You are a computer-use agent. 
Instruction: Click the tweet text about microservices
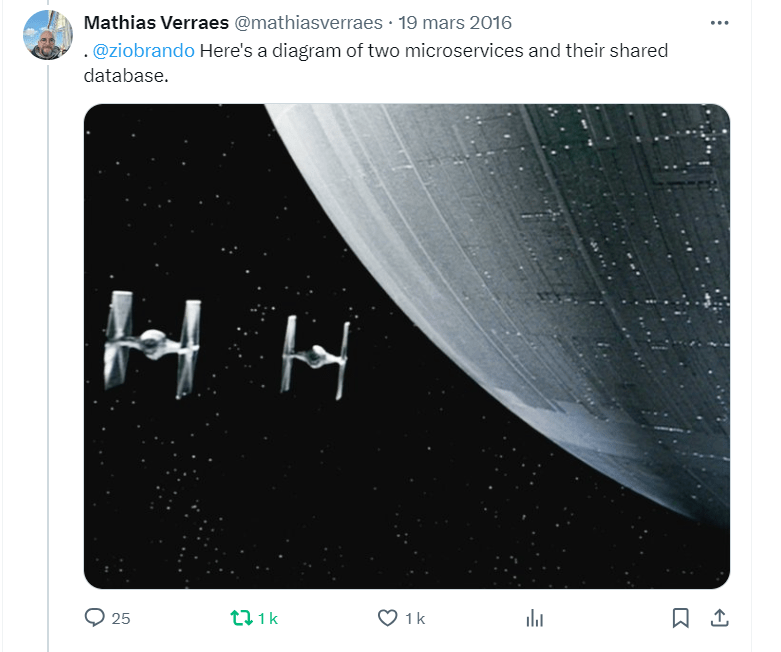pos(376,63)
